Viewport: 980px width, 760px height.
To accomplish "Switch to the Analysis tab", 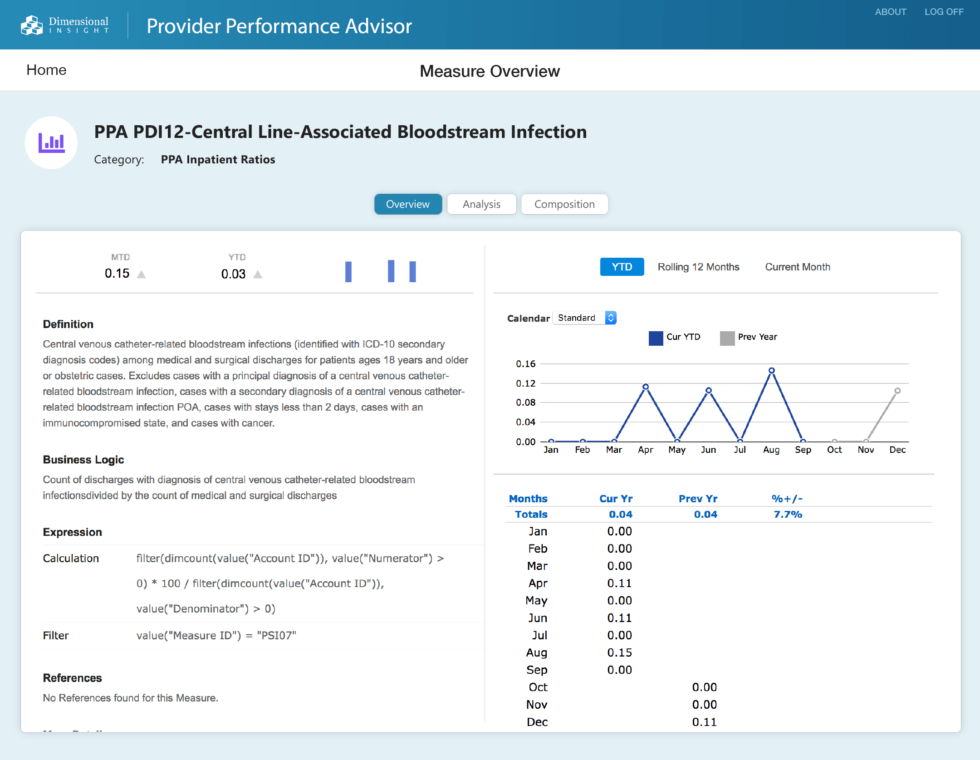I will tap(481, 203).
